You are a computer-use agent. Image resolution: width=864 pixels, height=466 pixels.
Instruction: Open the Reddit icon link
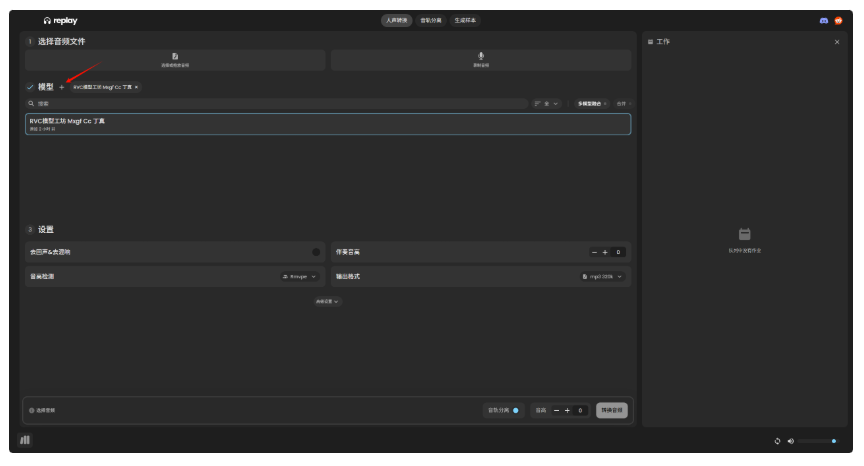(x=838, y=20)
